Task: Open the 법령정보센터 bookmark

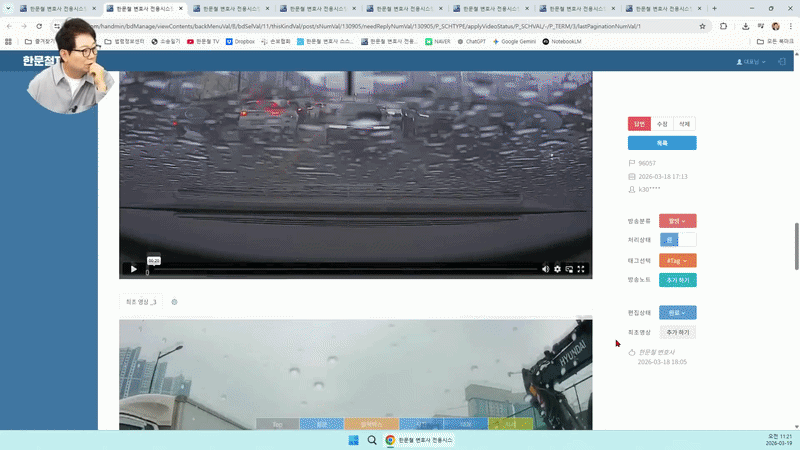Action: [x=124, y=41]
